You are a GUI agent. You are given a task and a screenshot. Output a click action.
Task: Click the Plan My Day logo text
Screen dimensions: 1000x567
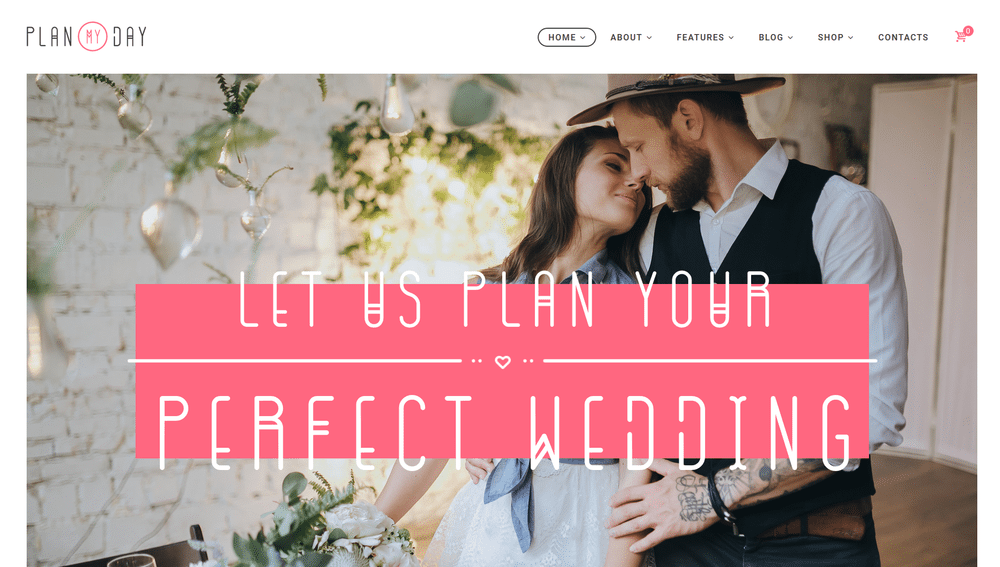pyautogui.click(x=87, y=36)
